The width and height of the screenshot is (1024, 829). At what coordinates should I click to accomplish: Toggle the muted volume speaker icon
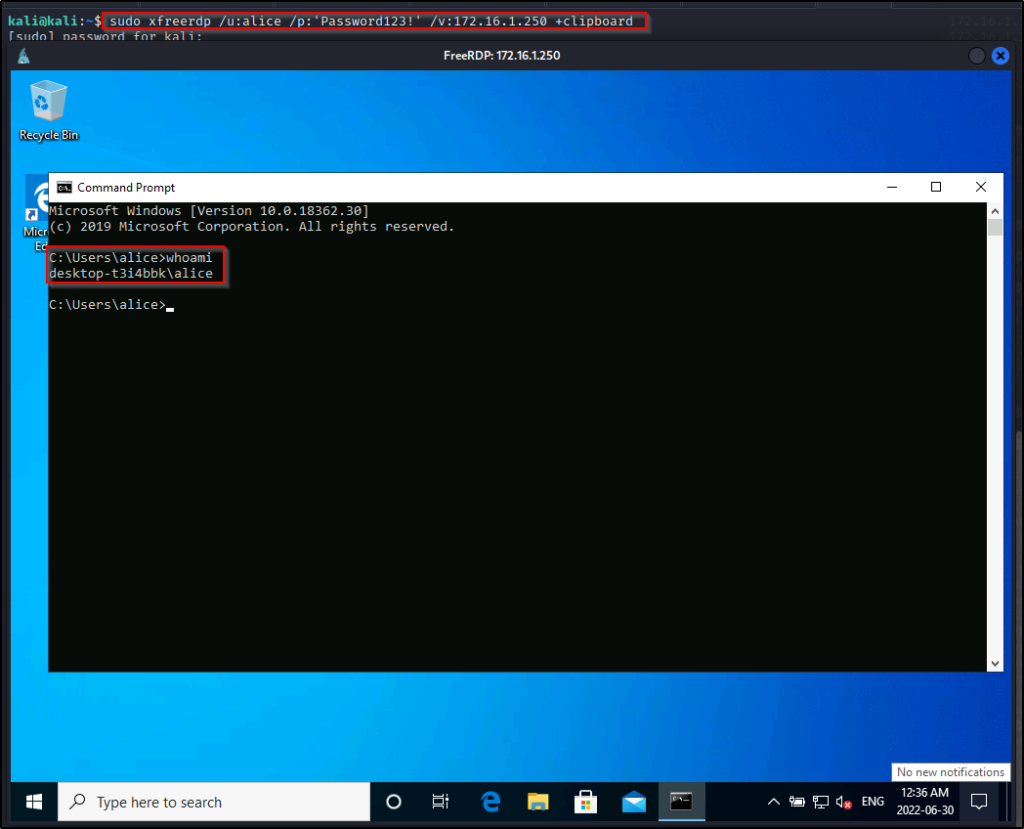point(844,802)
